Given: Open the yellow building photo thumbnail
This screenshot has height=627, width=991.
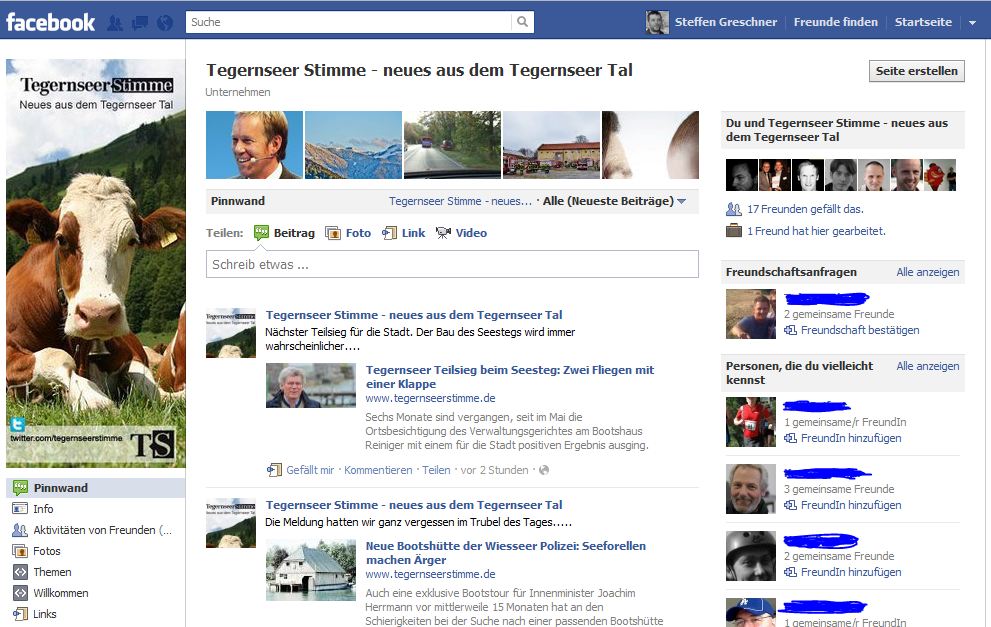Looking at the screenshot, I should (551, 145).
